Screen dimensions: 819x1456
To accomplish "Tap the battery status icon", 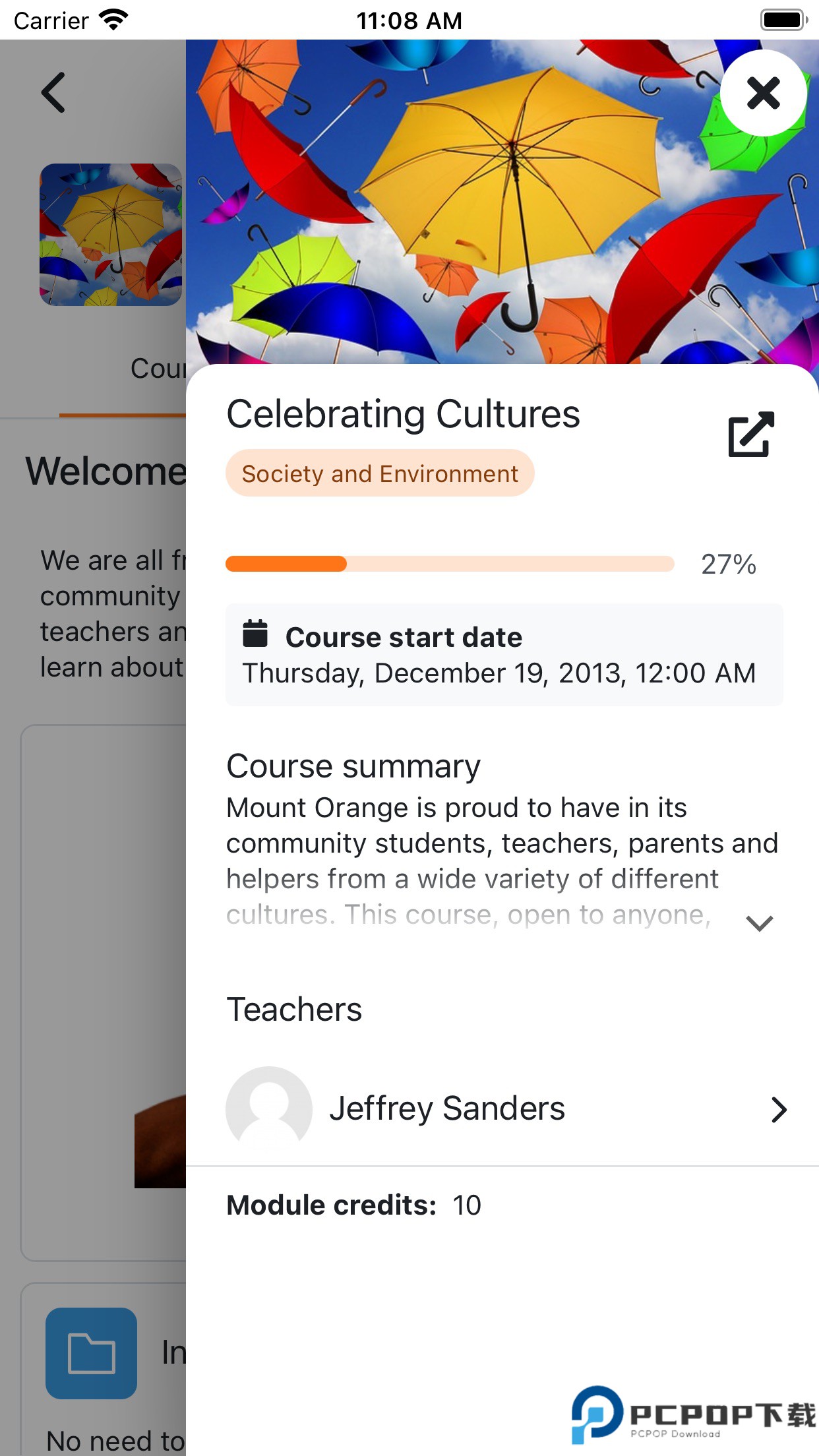I will (x=783, y=20).
